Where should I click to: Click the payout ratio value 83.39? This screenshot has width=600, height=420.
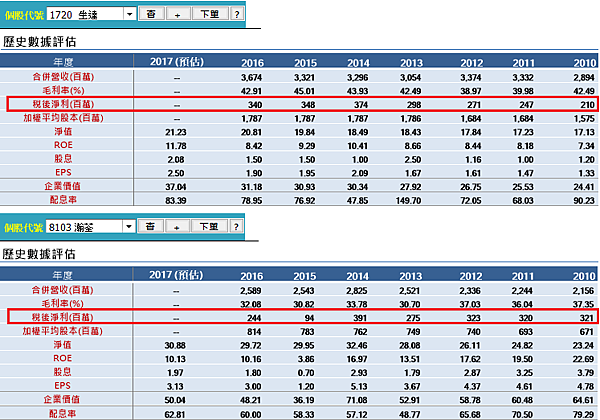(176, 201)
